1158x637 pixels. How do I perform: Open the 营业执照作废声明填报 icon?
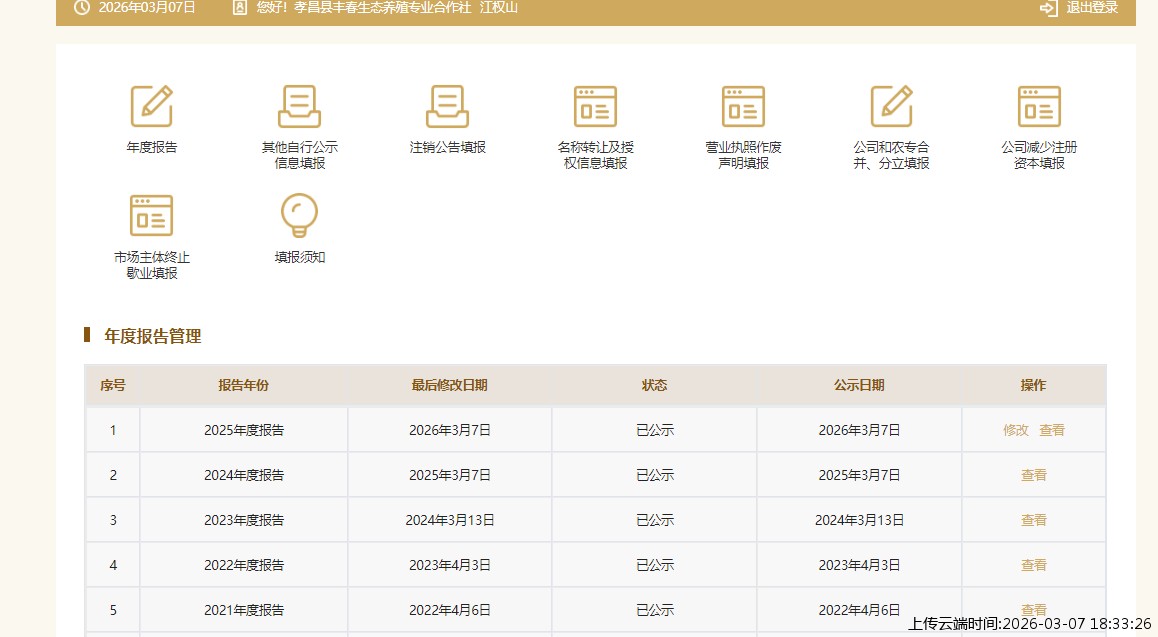pos(743,106)
